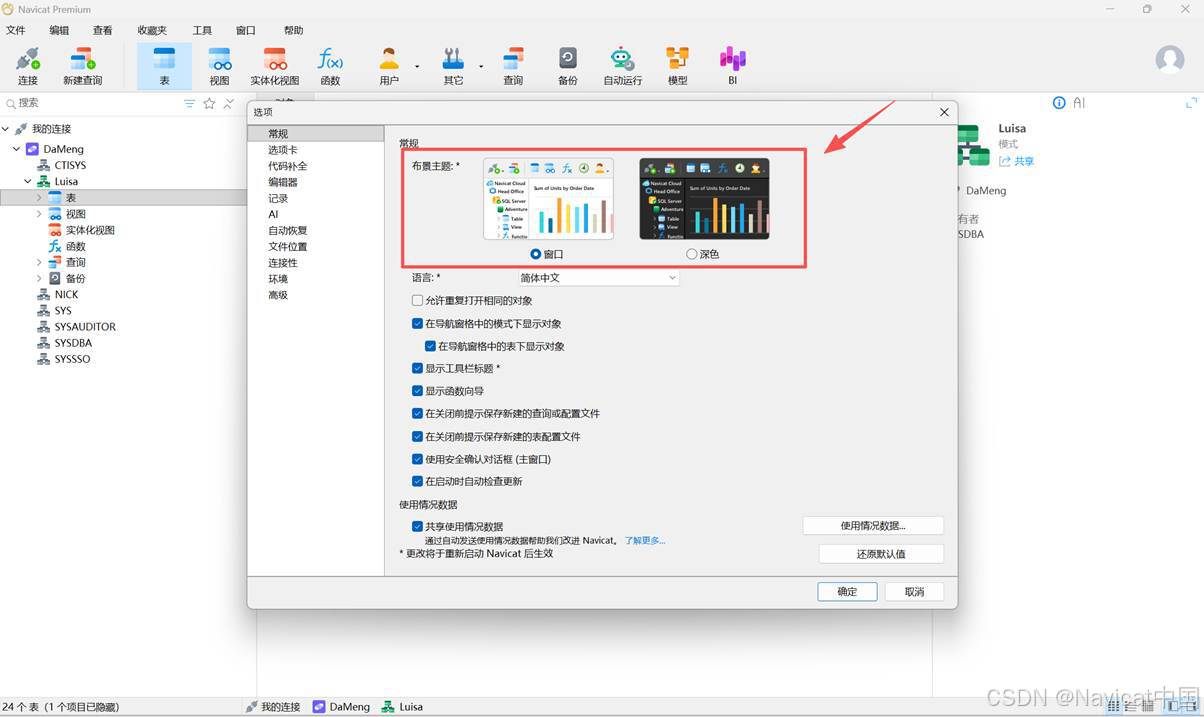Toggle 在导航窗格中的表下显示对象 checkbox
Image resolution: width=1204 pixels, height=717 pixels.
tap(431, 346)
